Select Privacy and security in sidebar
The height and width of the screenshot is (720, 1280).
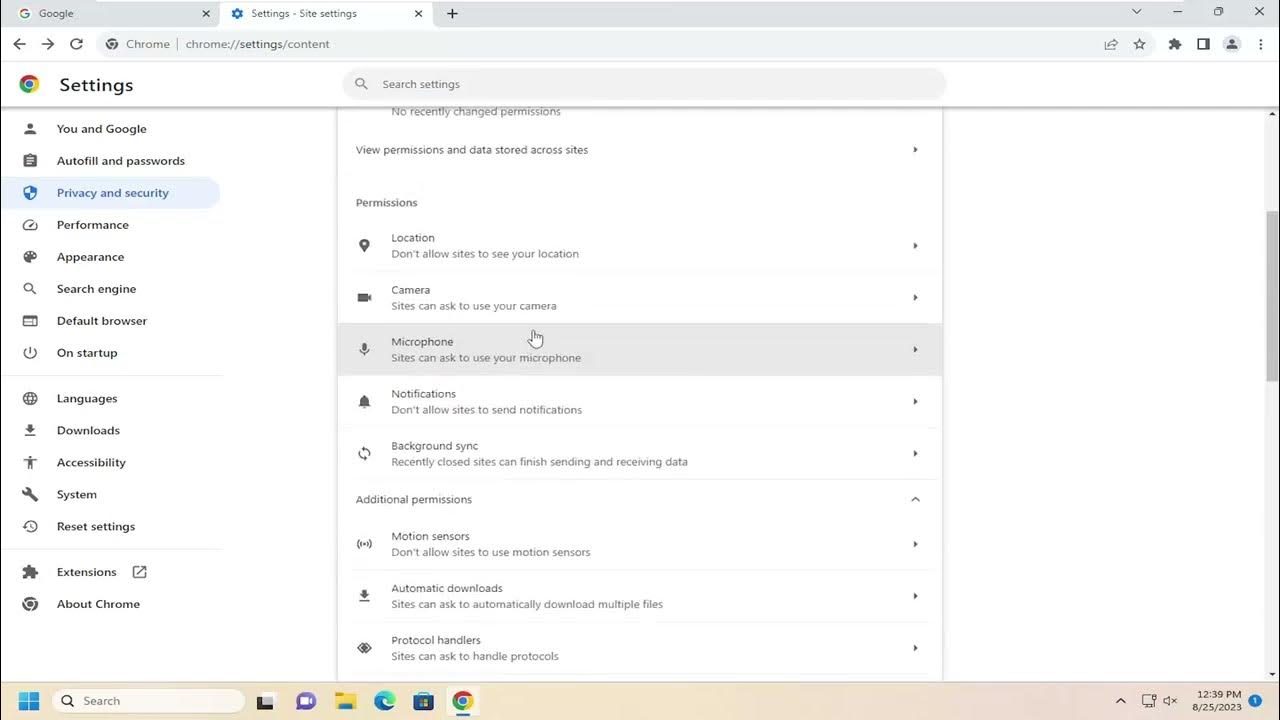pyautogui.click(x=110, y=193)
